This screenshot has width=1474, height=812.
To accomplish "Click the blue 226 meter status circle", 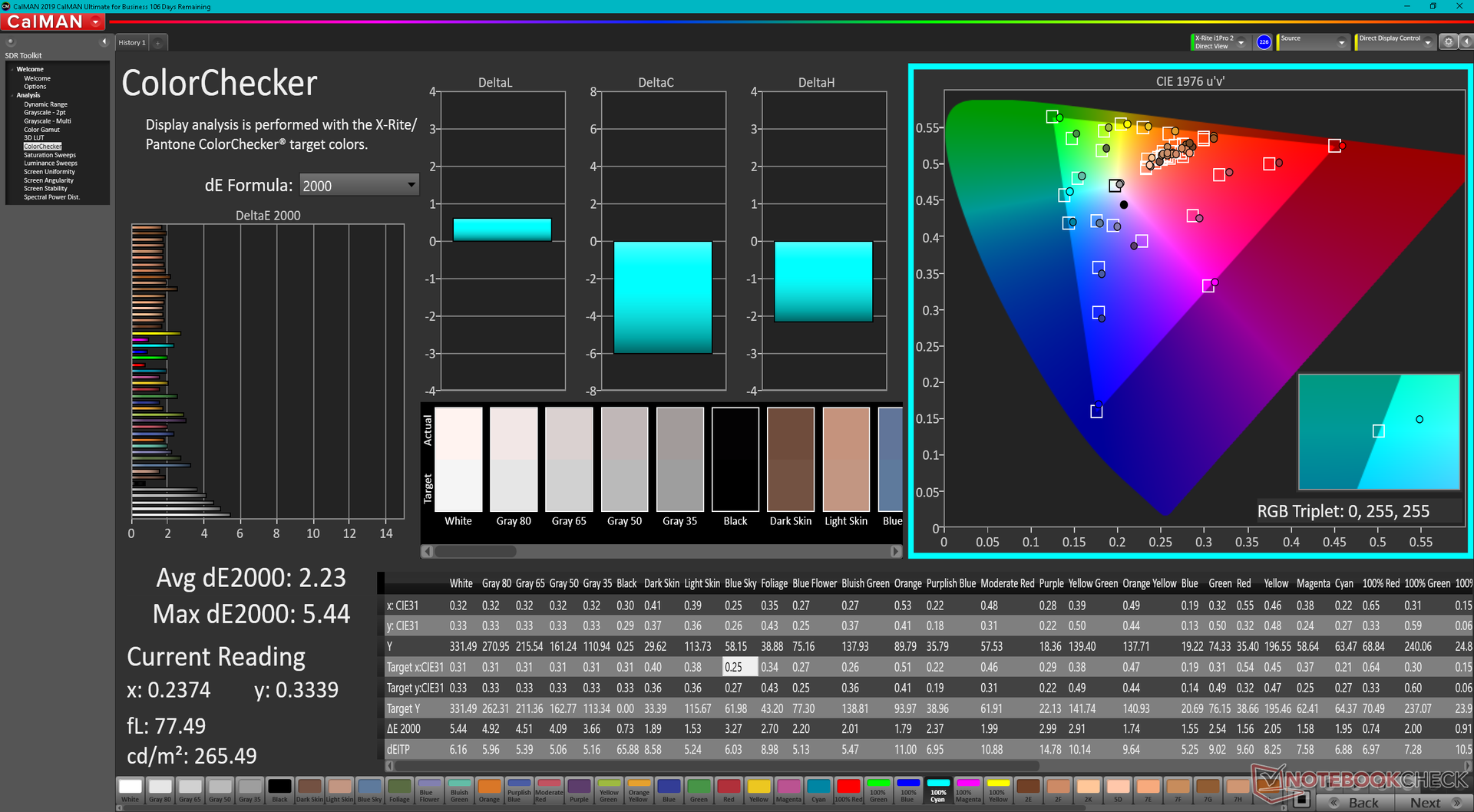I will tap(1264, 42).
